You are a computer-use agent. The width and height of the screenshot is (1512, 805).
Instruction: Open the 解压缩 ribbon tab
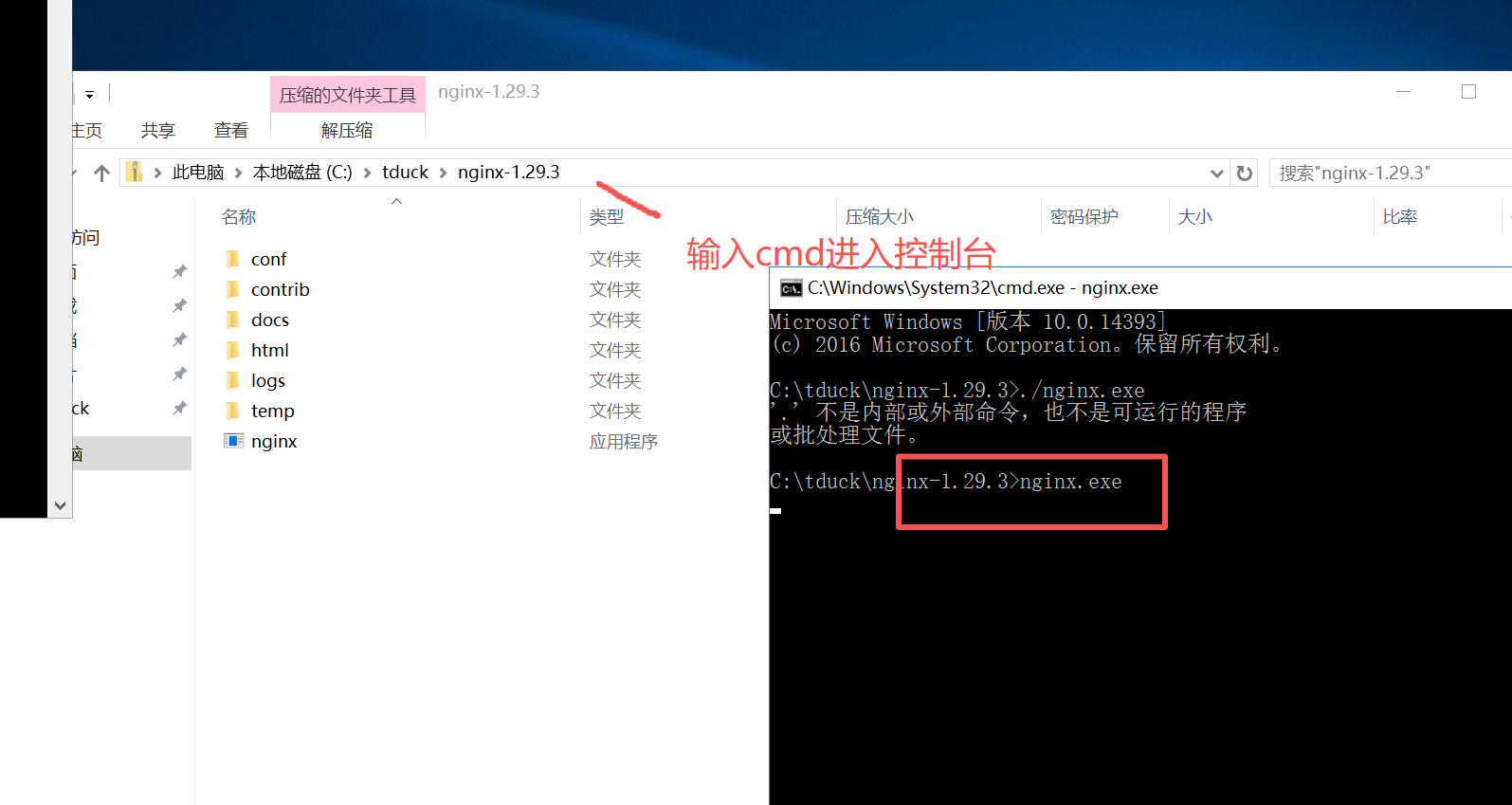coord(347,130)
